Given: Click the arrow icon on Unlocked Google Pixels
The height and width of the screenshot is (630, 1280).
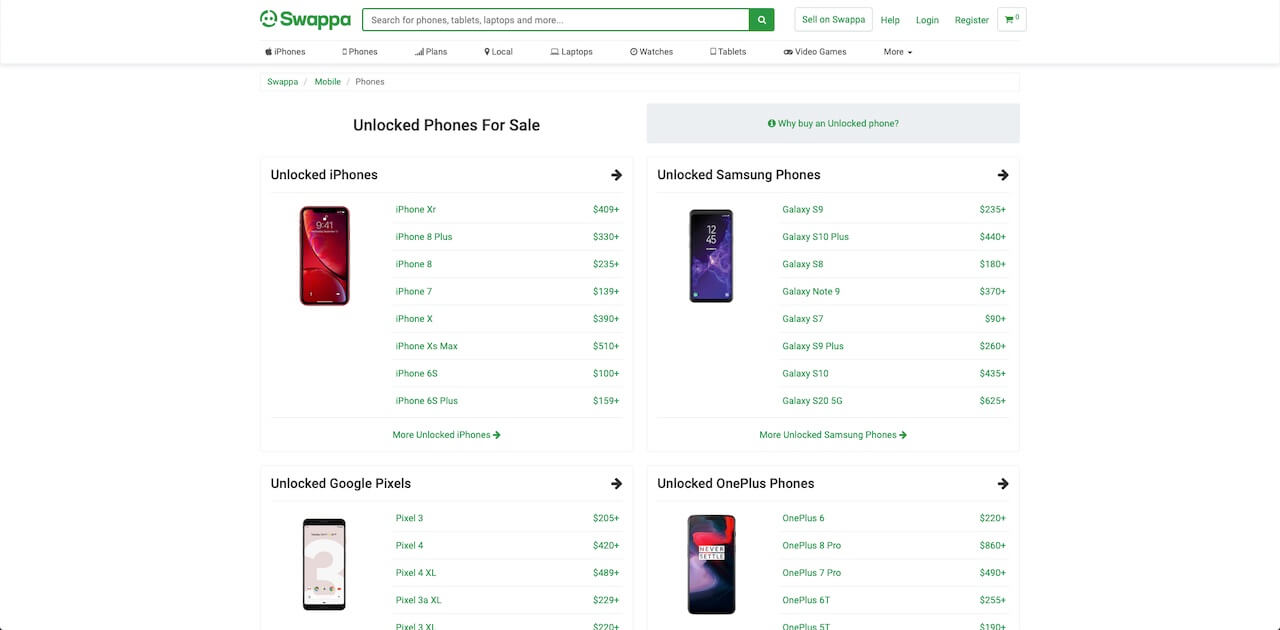Looking at the screenshot, I should pyautogui.click(x=616, y=483).
